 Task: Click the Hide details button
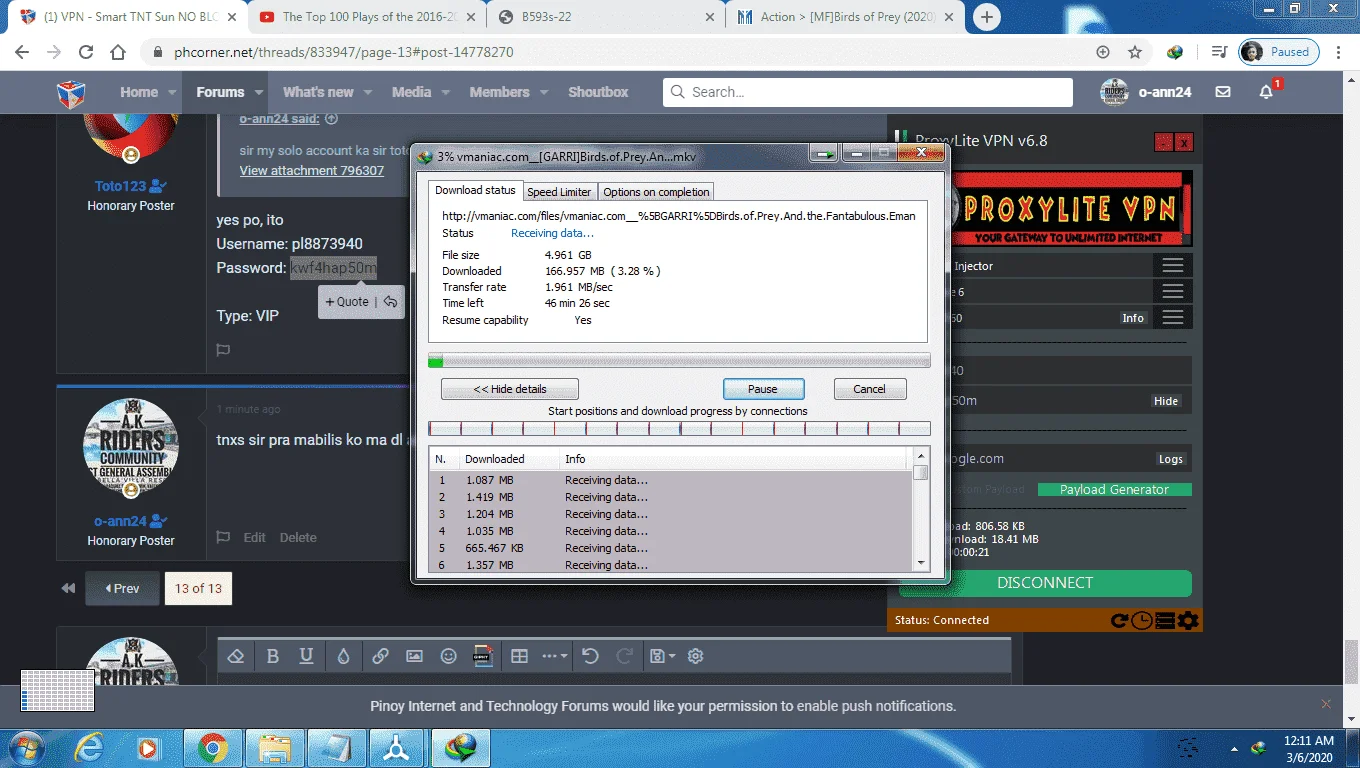point(510,389)
